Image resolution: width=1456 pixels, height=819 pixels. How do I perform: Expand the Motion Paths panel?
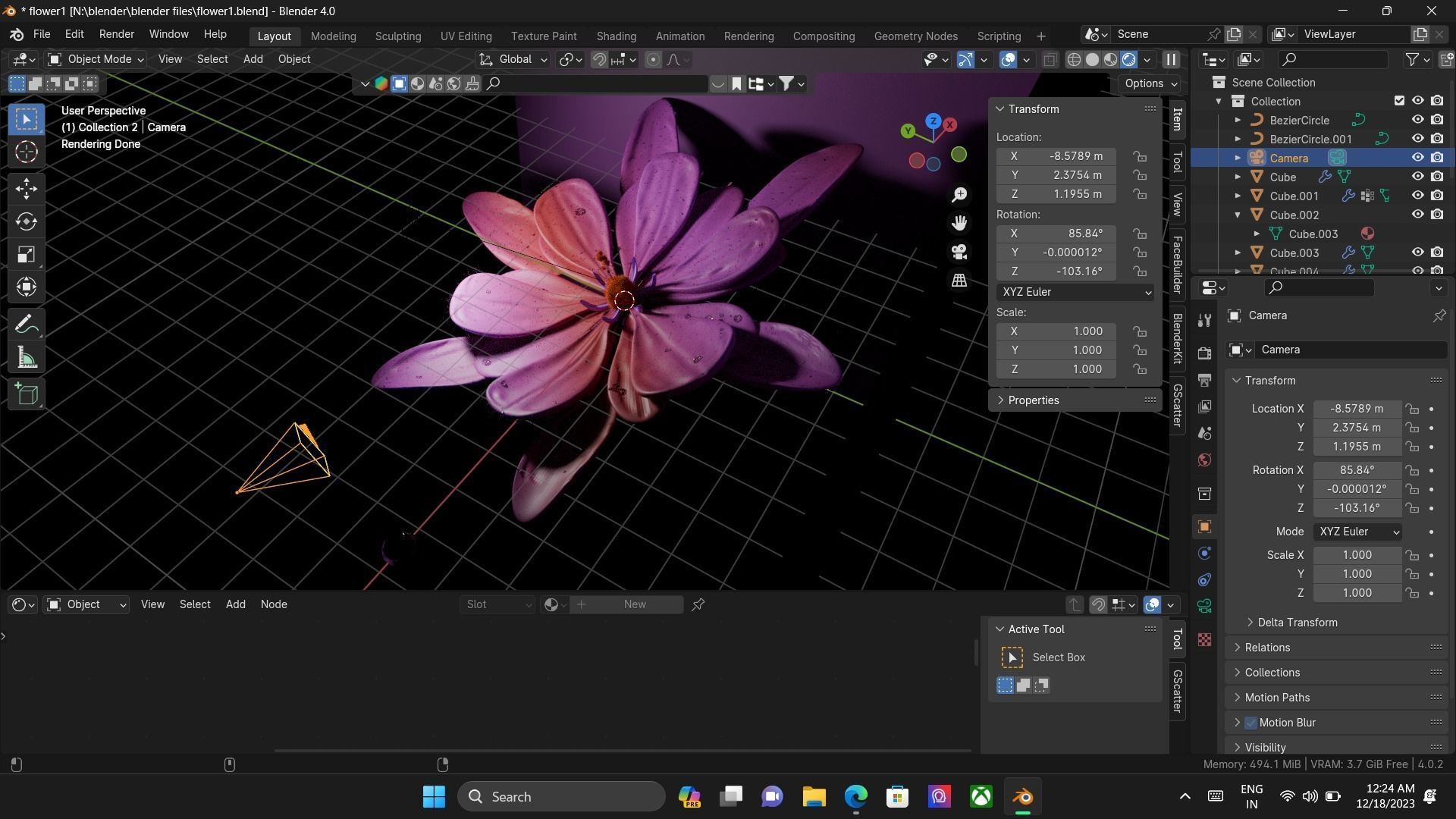coord(1276,698)
